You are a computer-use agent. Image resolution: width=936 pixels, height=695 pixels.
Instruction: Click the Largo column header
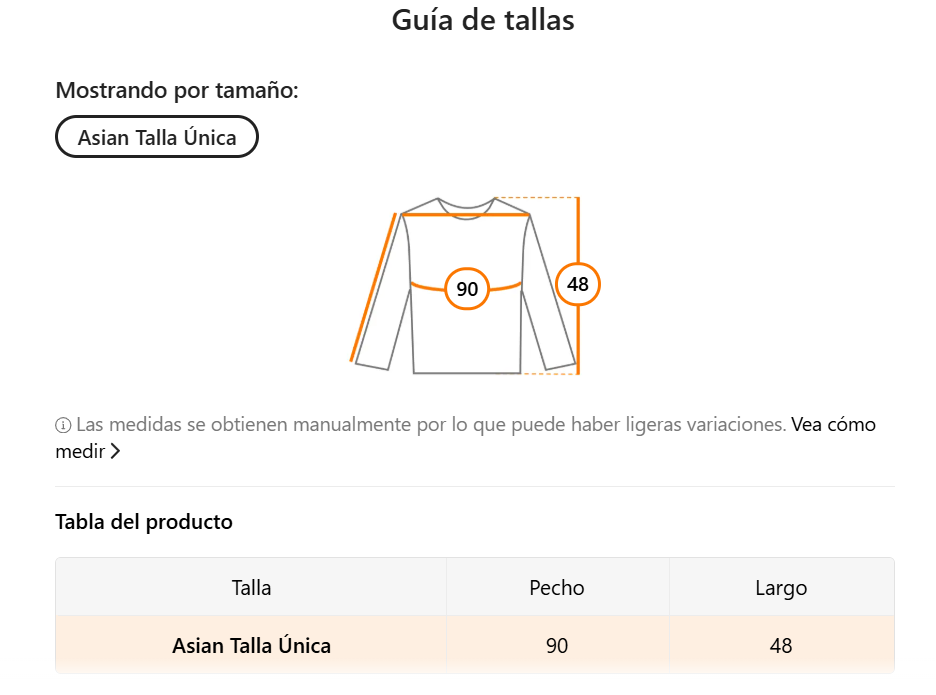781,588
